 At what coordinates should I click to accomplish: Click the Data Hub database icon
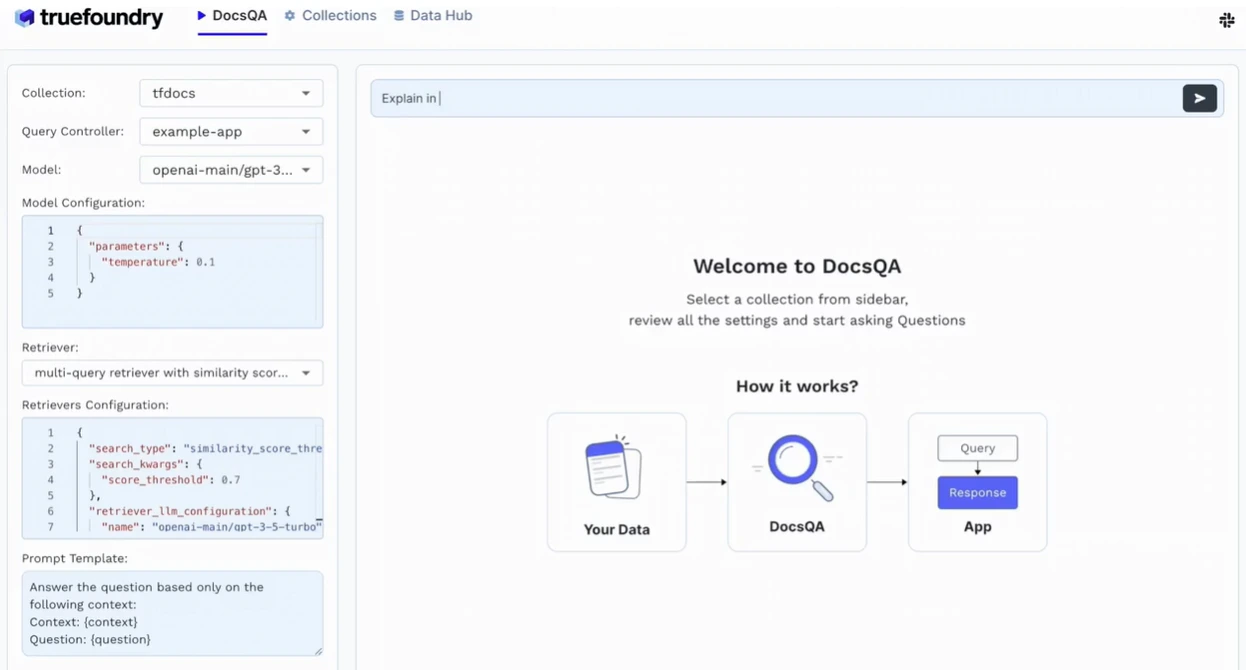pyautogui.click(x=399, y=16)
